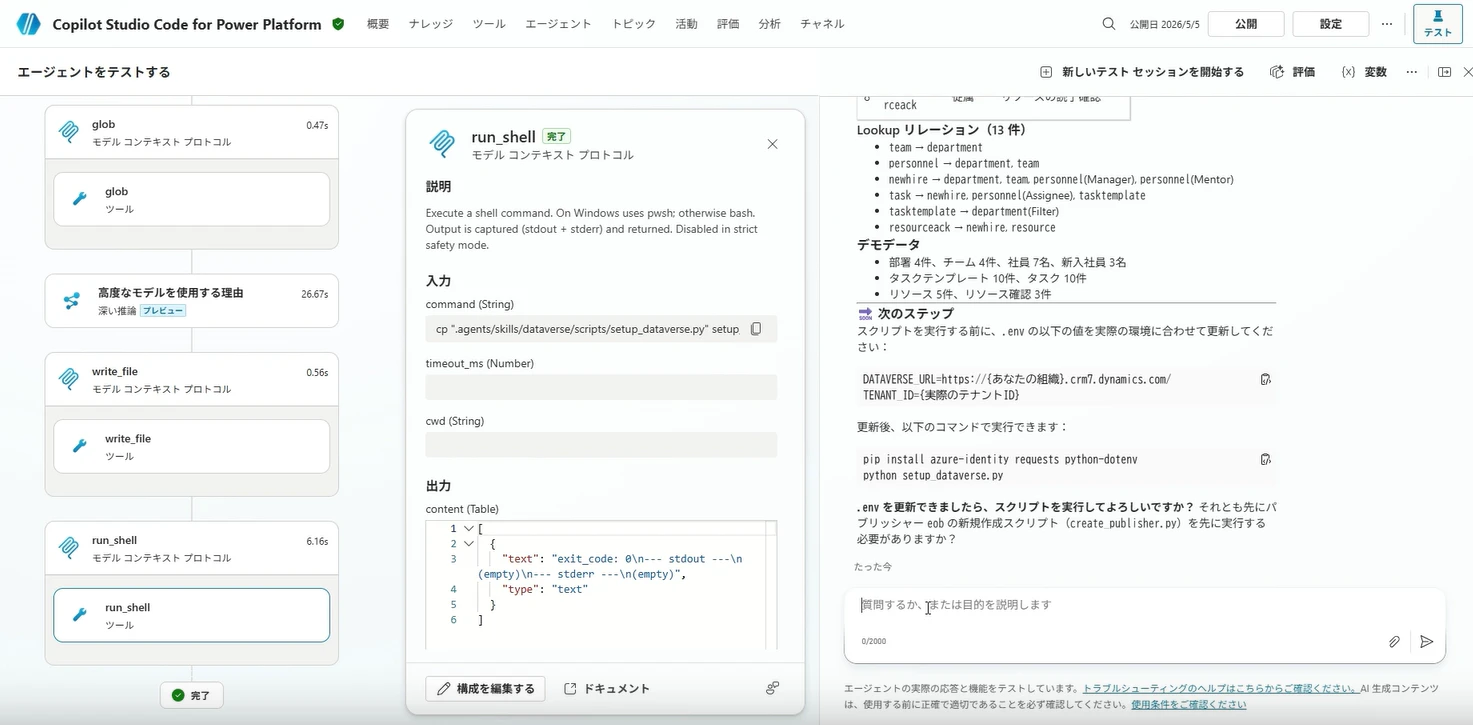This screenshot has width=1473, height=725.
Task: Click the 26.67s duration text
Action: [x=314, y=294]
